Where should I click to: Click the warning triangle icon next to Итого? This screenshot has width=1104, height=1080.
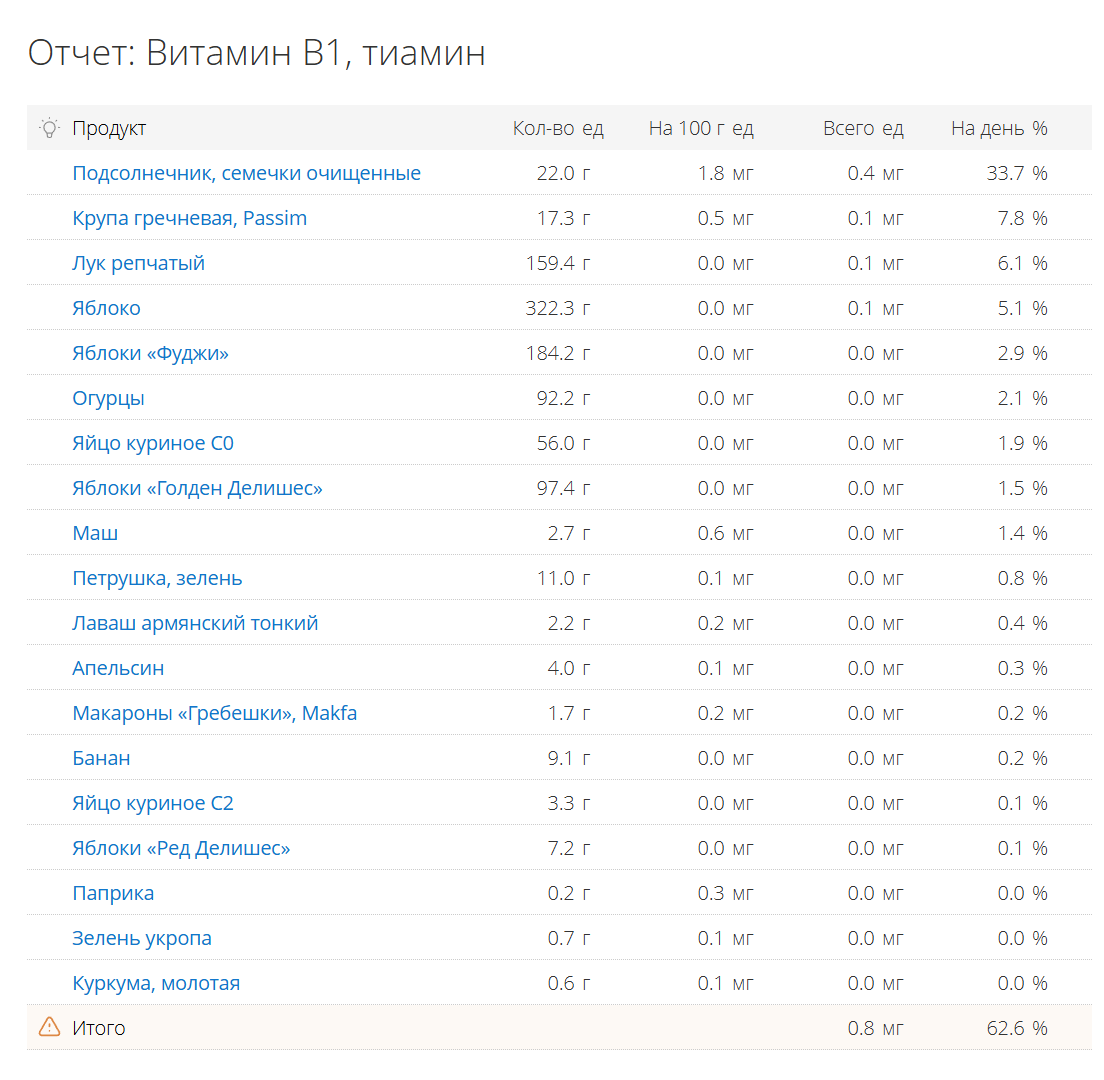49,1027
